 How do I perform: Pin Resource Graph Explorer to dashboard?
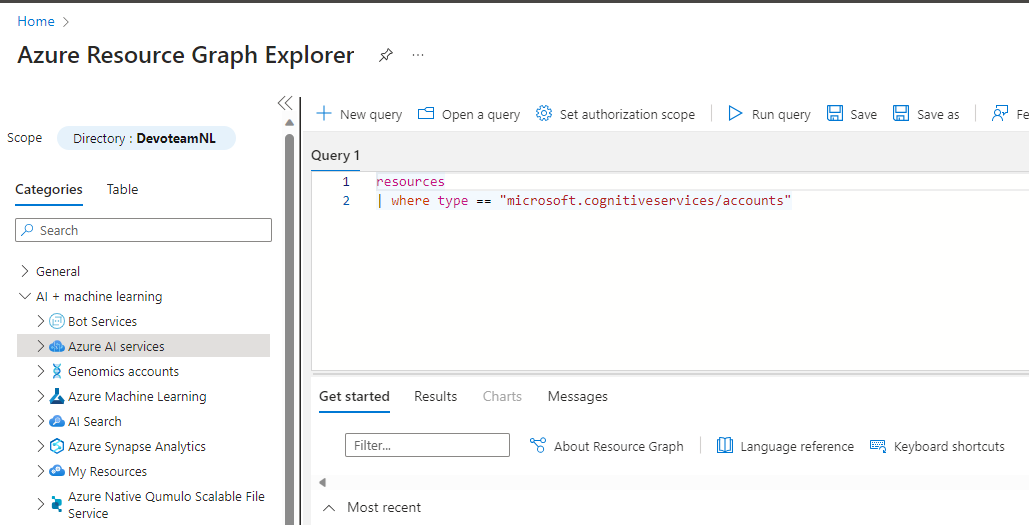click(x=386, y=55)
